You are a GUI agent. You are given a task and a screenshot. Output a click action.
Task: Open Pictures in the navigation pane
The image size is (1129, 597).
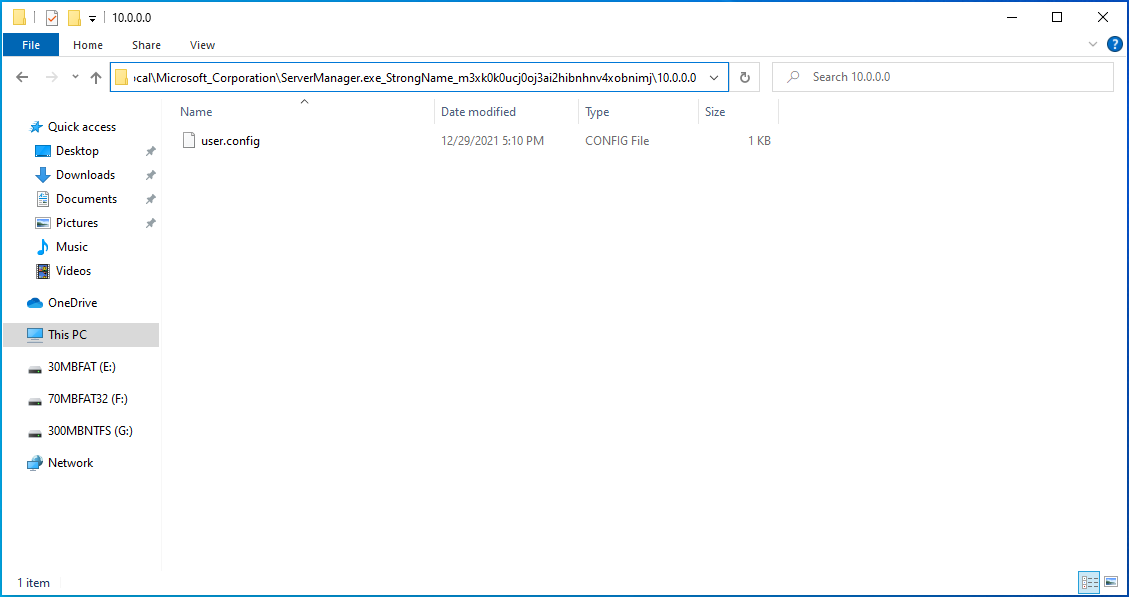[x=77, y=223]
